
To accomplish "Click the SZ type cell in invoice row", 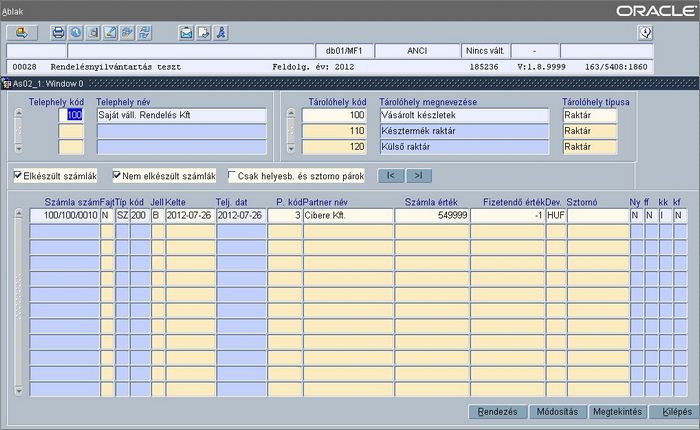I will [x=122, y=215].
